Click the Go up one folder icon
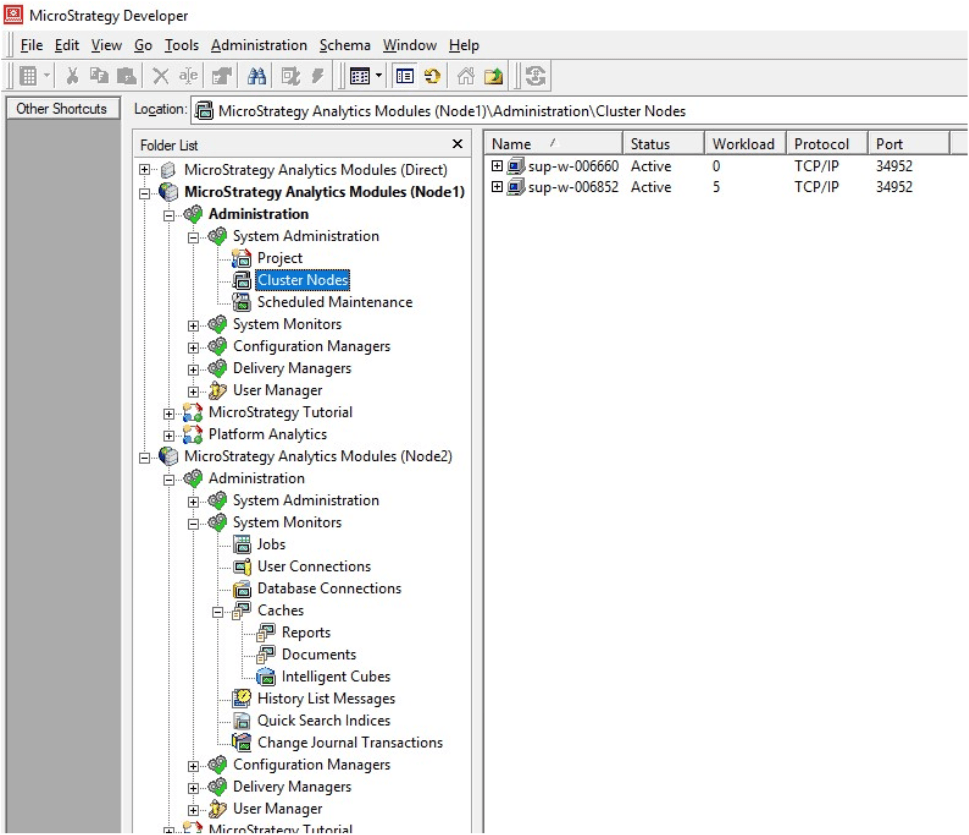 494,76
